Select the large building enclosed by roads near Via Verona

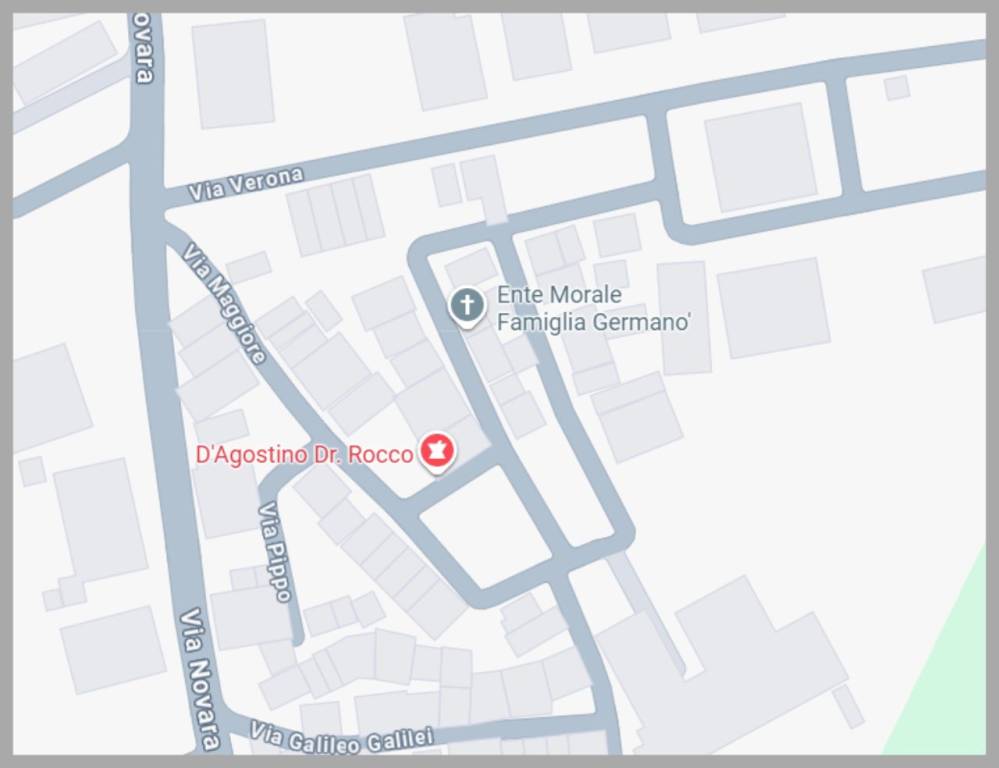coord(761,157)
